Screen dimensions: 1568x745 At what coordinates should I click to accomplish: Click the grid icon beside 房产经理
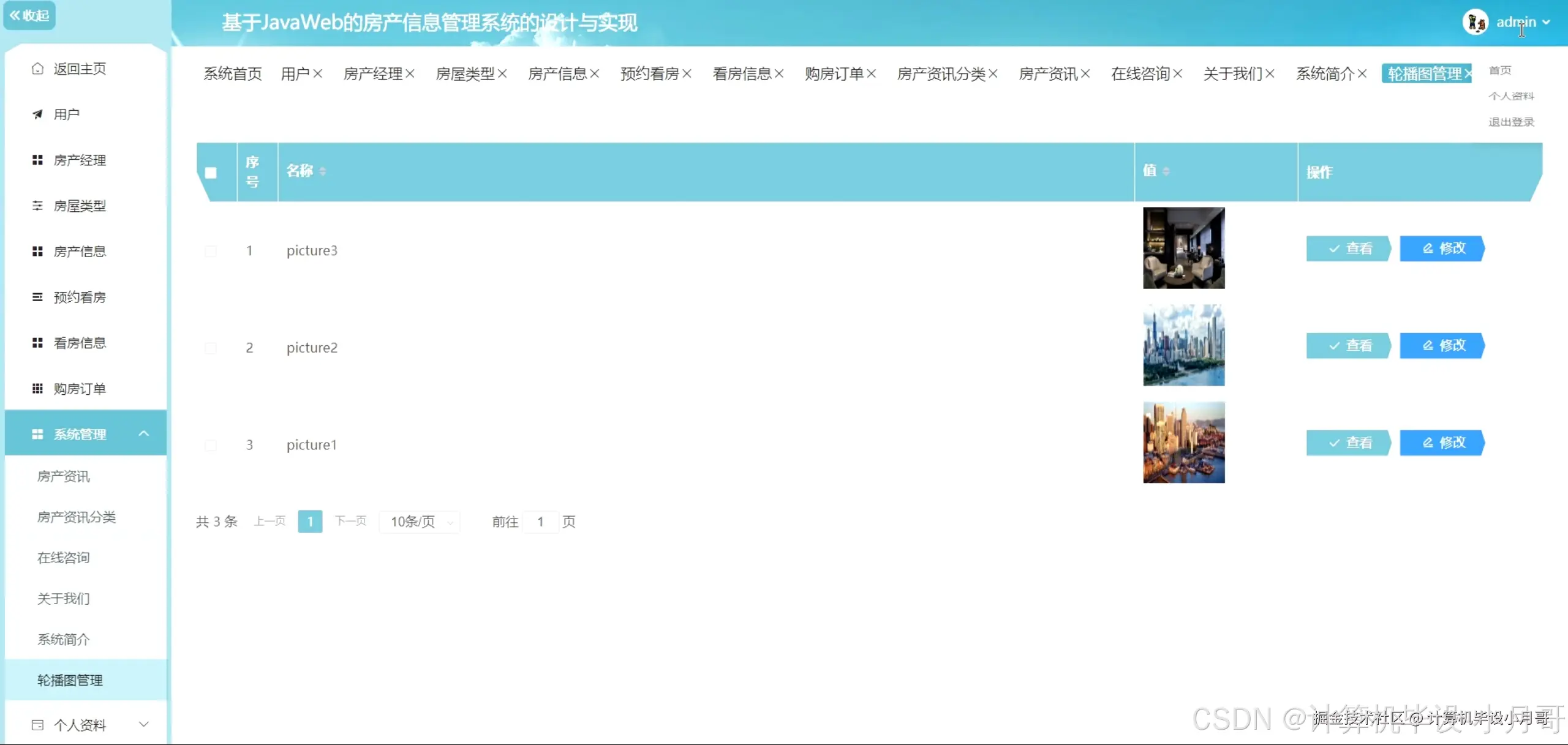click(x=37, y=160)
